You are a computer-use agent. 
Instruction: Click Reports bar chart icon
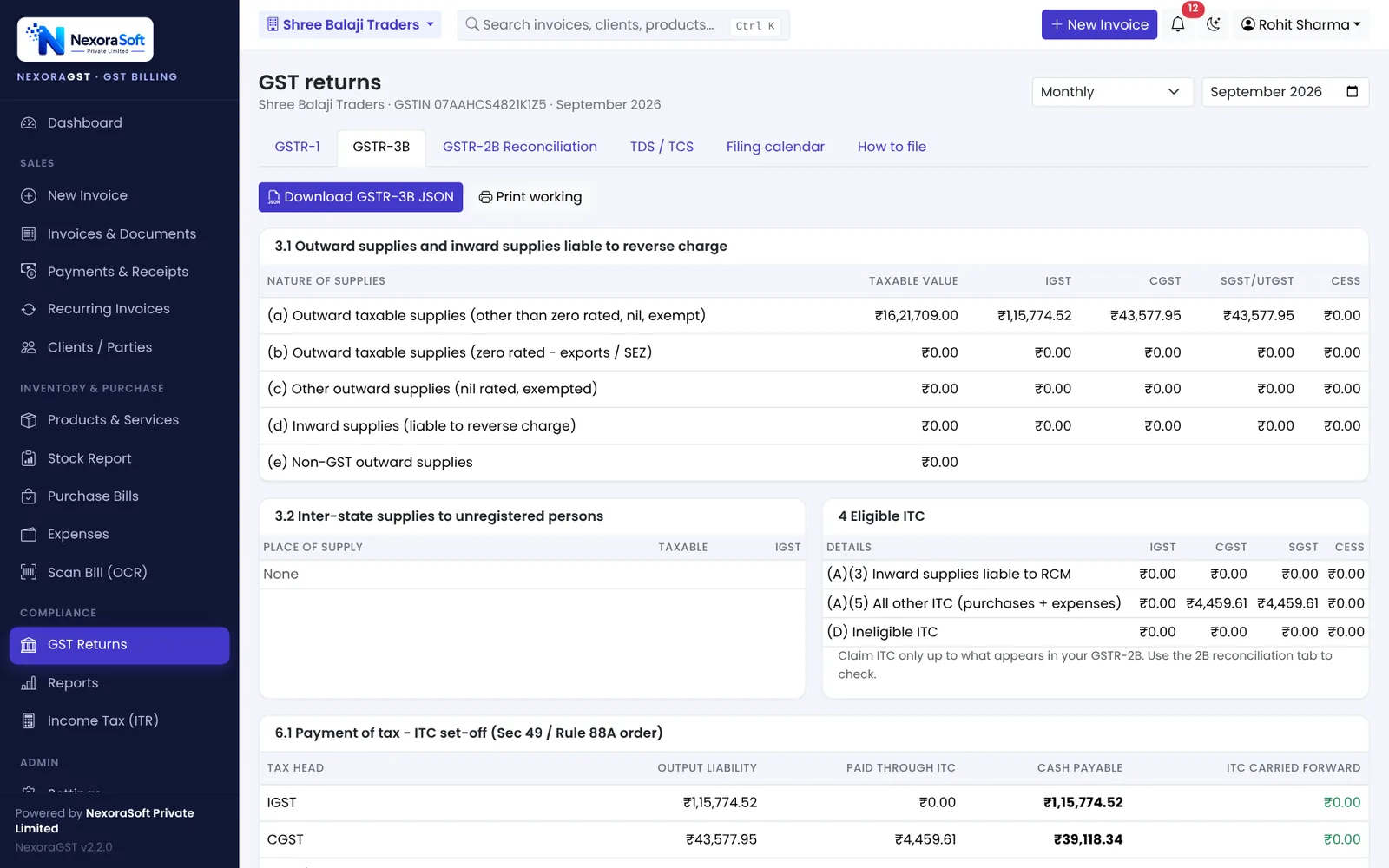pos(29,683)
